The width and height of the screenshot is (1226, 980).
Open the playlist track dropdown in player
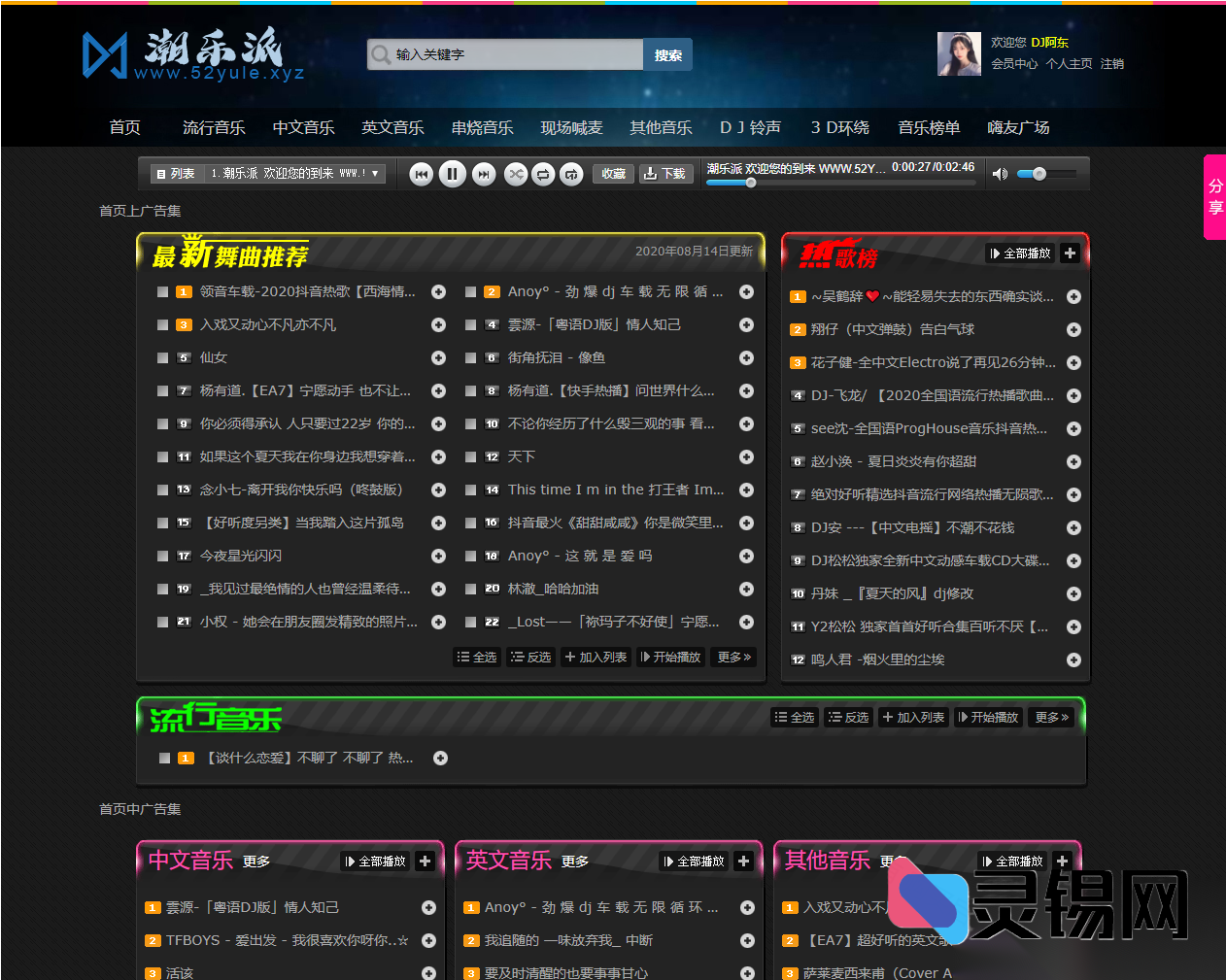click(x=375, y=174)
